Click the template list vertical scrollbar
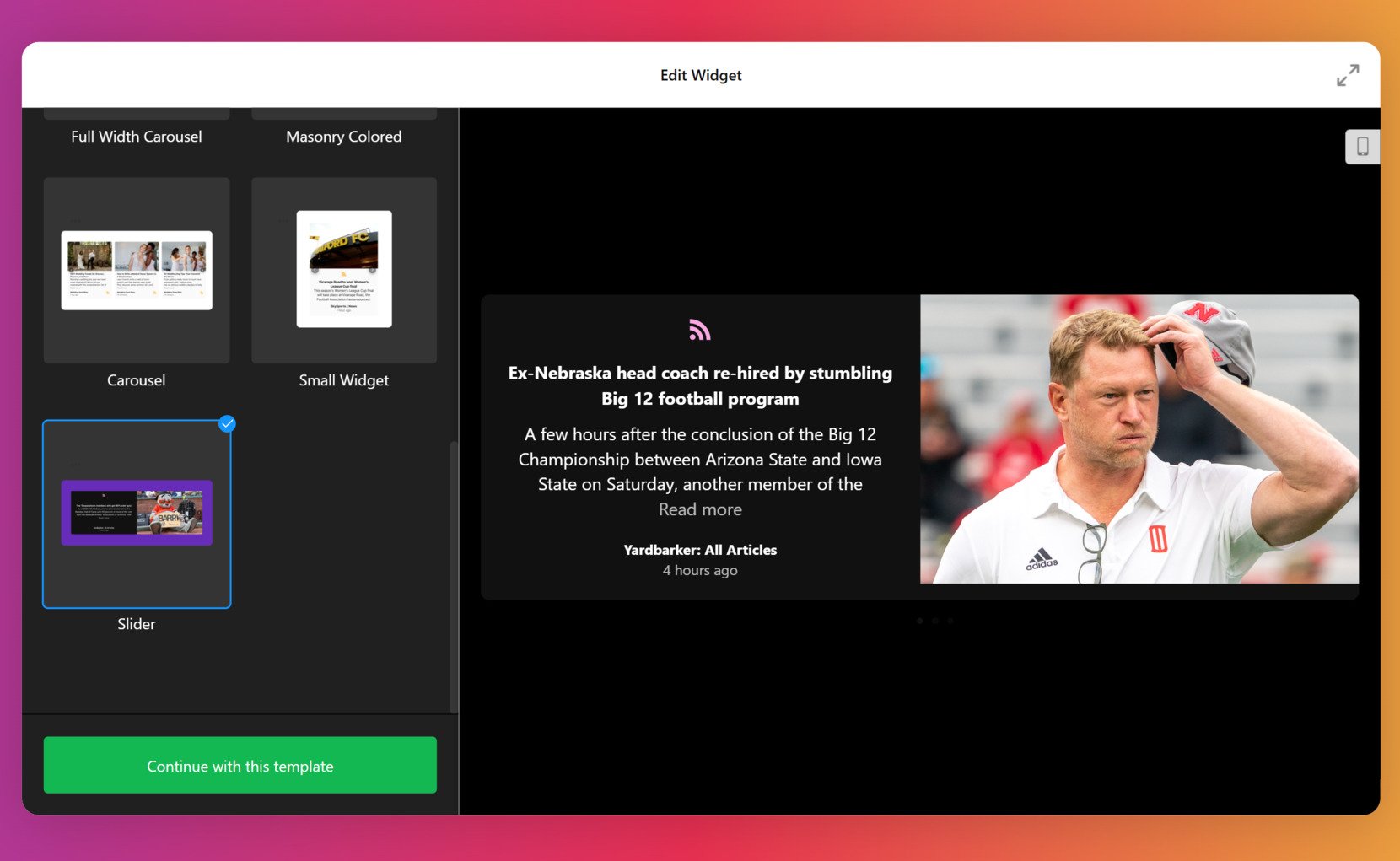The image size is (1400, 861). click(x=454, y=573)
